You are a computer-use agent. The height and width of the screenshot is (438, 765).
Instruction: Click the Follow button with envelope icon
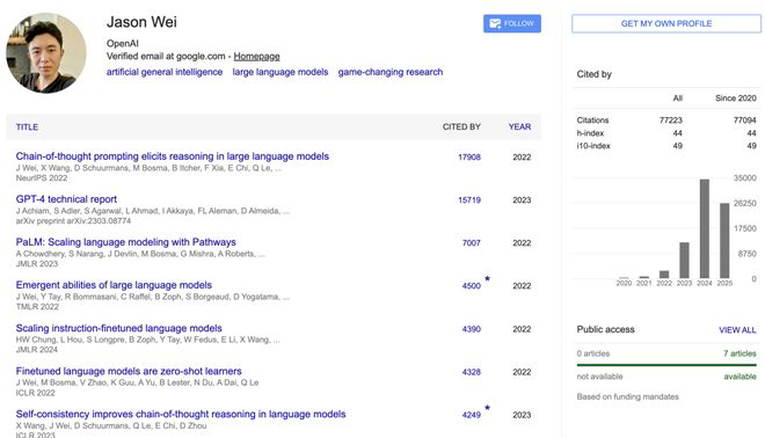[512, 23]
